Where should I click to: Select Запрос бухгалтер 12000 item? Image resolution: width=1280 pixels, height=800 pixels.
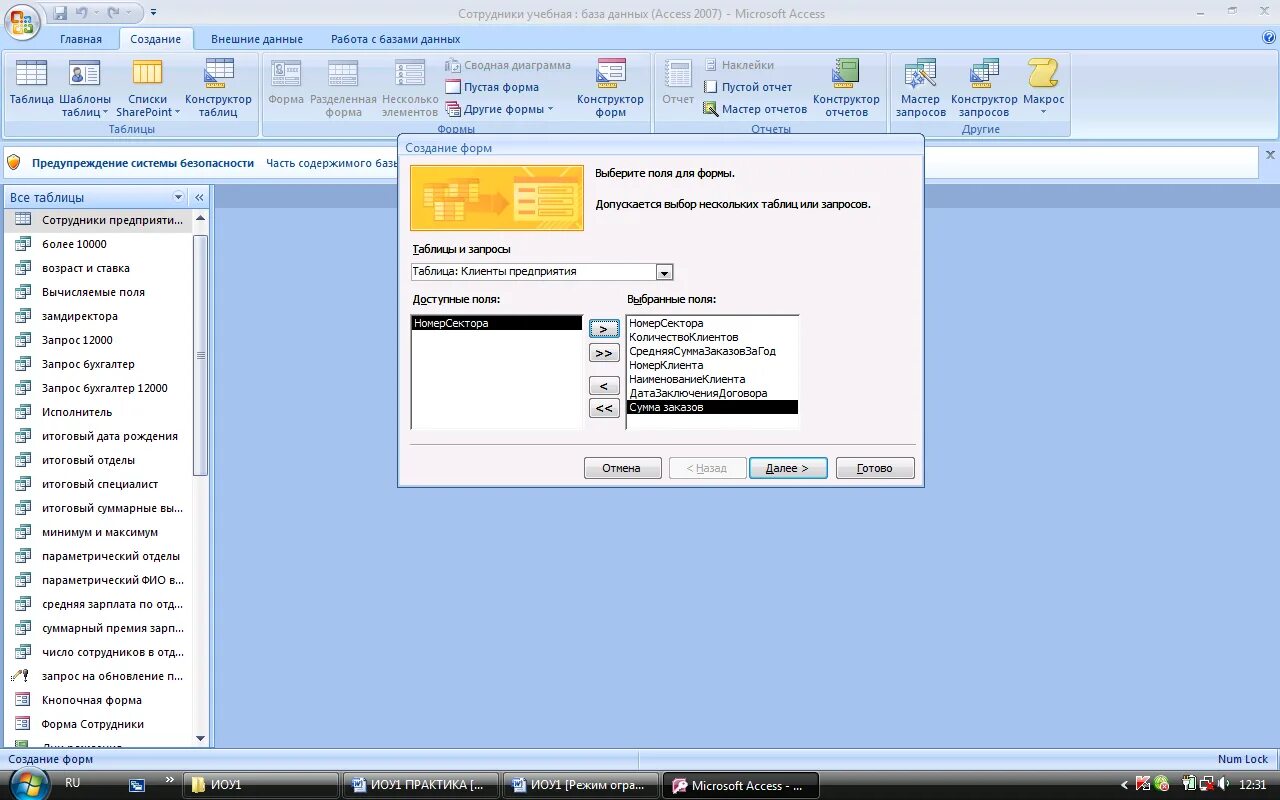(98, 388)
